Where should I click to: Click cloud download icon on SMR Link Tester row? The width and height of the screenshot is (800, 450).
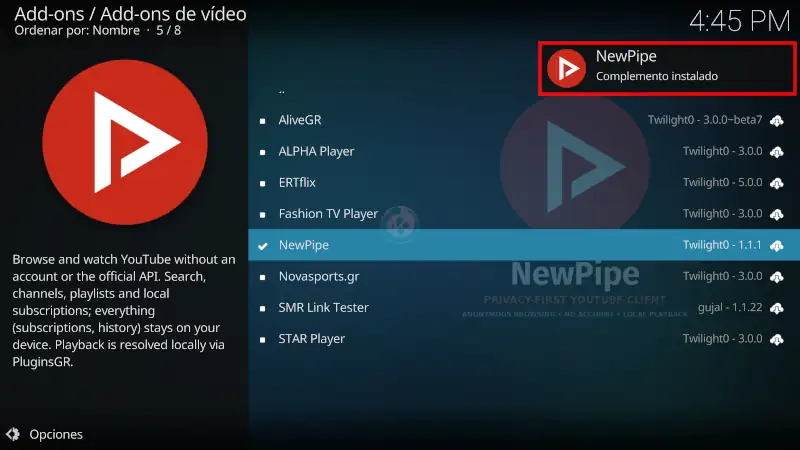(x=777, y=308)
